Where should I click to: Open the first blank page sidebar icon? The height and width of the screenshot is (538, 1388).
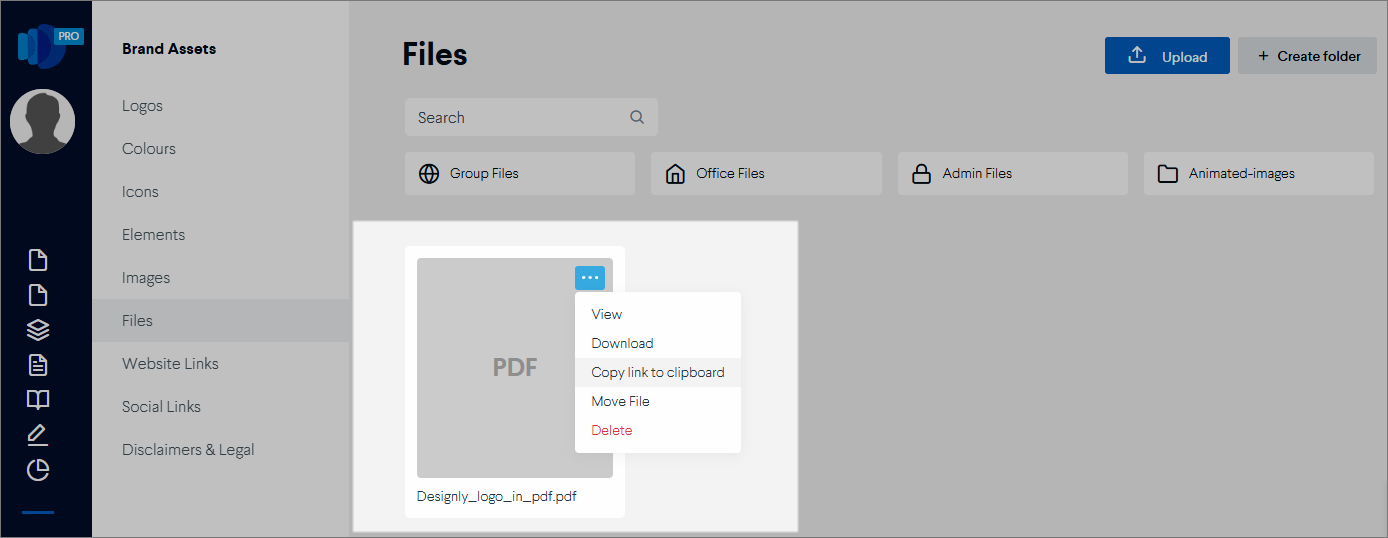38,261
